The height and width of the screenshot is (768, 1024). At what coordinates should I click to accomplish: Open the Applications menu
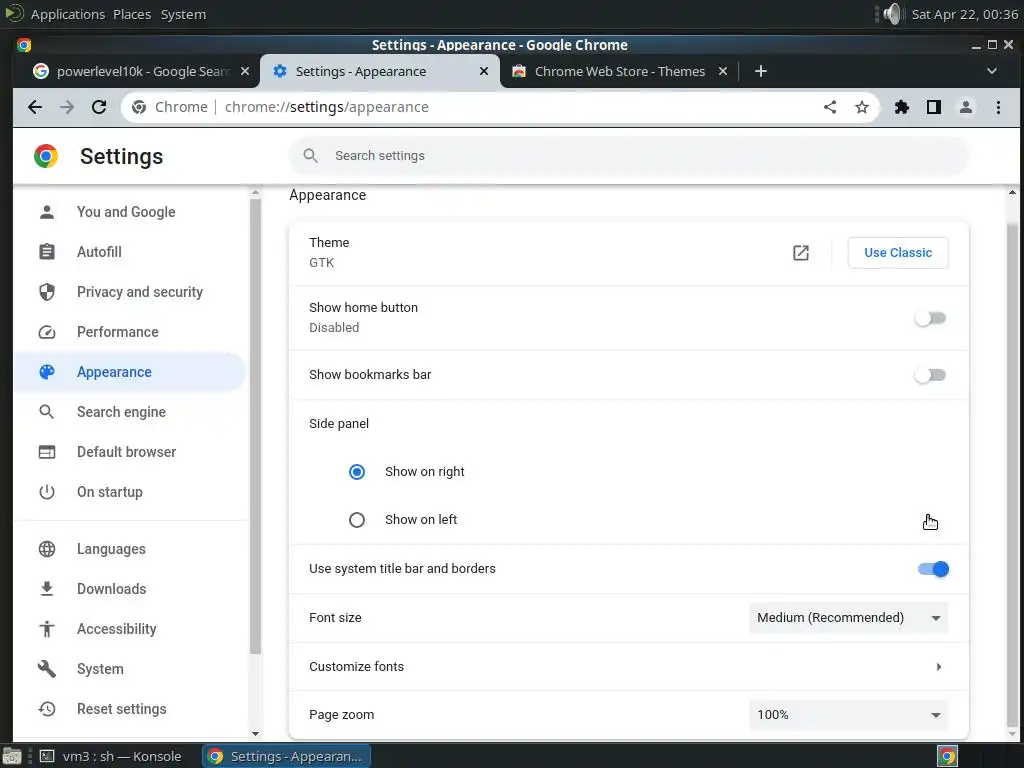click(x=68, y=14)
